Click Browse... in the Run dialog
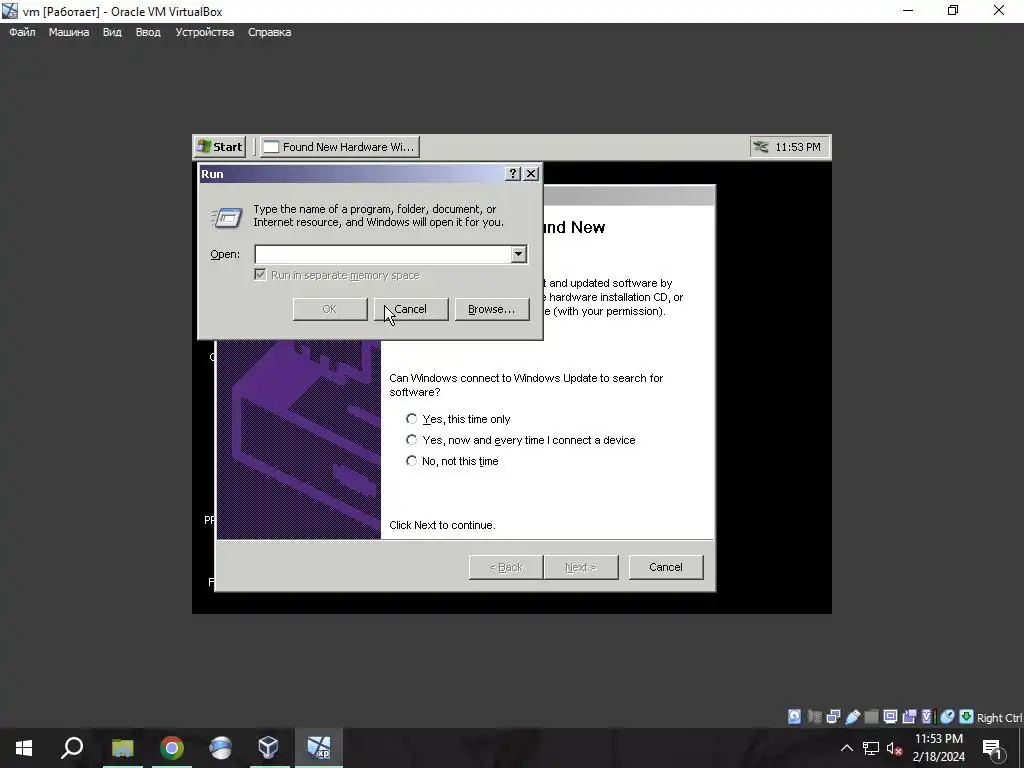Image resolution: width=1024 pixels, height=768 pixels. [492, 309]
